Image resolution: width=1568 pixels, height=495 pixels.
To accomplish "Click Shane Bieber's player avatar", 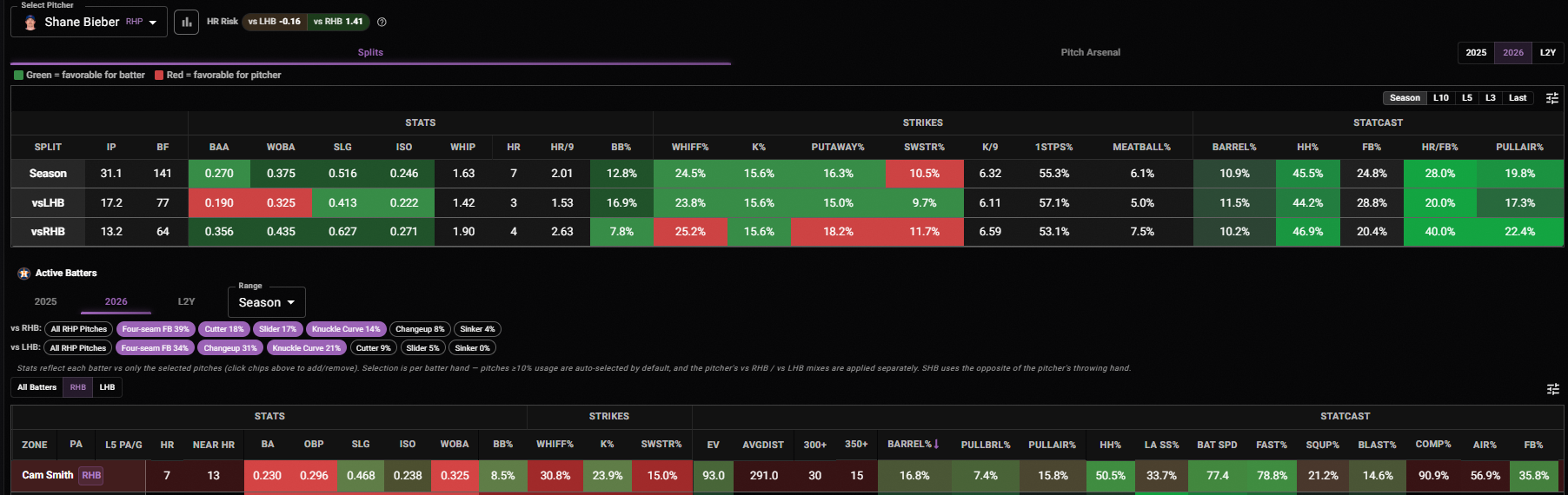I will click(30, 23).
